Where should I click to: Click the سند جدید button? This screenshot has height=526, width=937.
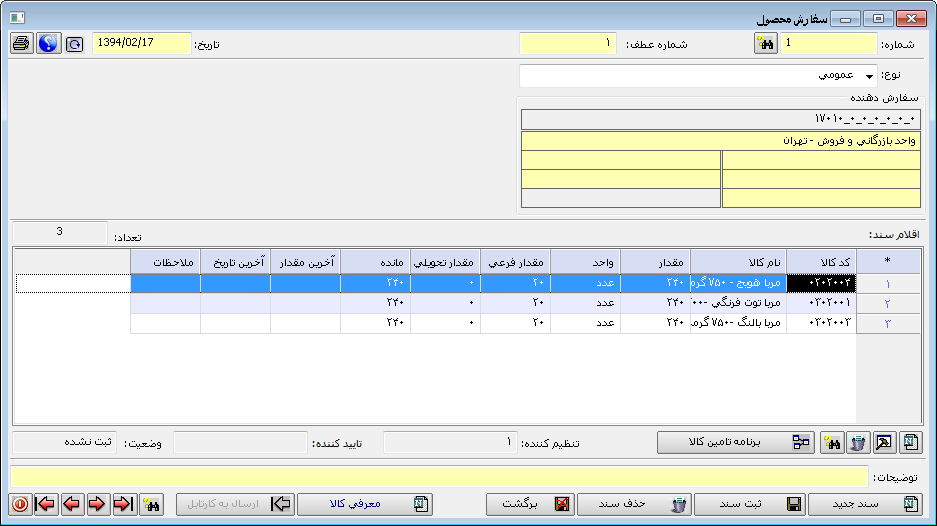865,504
